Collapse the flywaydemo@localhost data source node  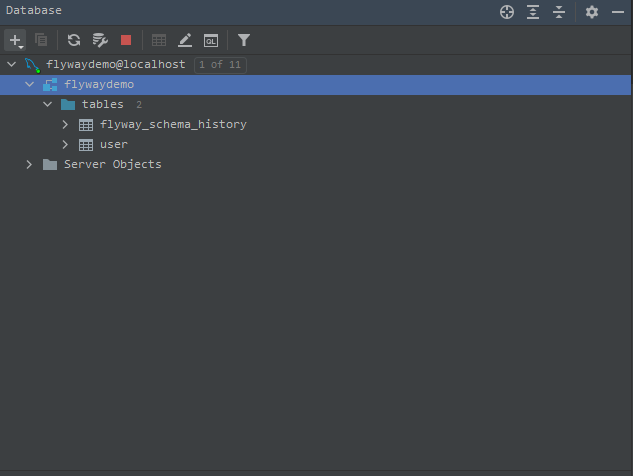point(12,64)
